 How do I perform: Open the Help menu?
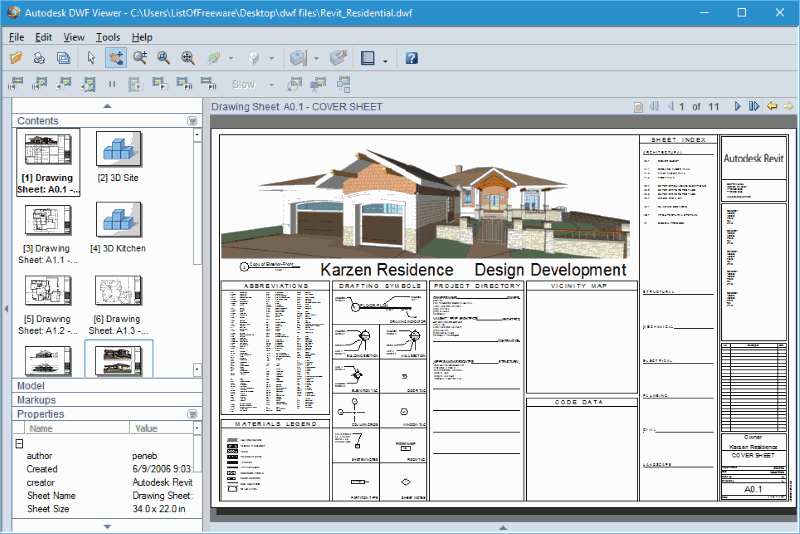[142, 37]
